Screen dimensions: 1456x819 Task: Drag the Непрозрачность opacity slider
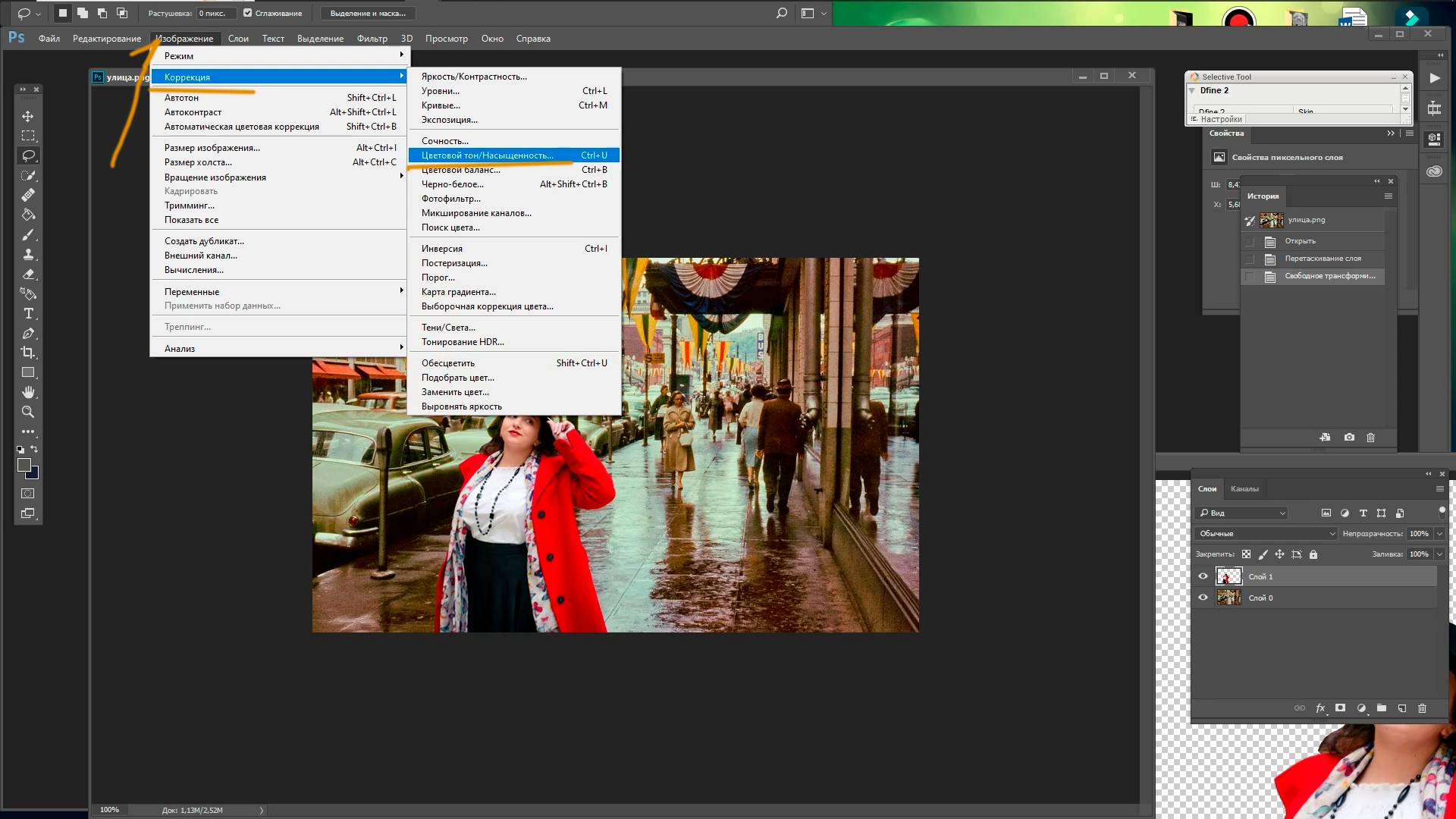point(1374,533)
